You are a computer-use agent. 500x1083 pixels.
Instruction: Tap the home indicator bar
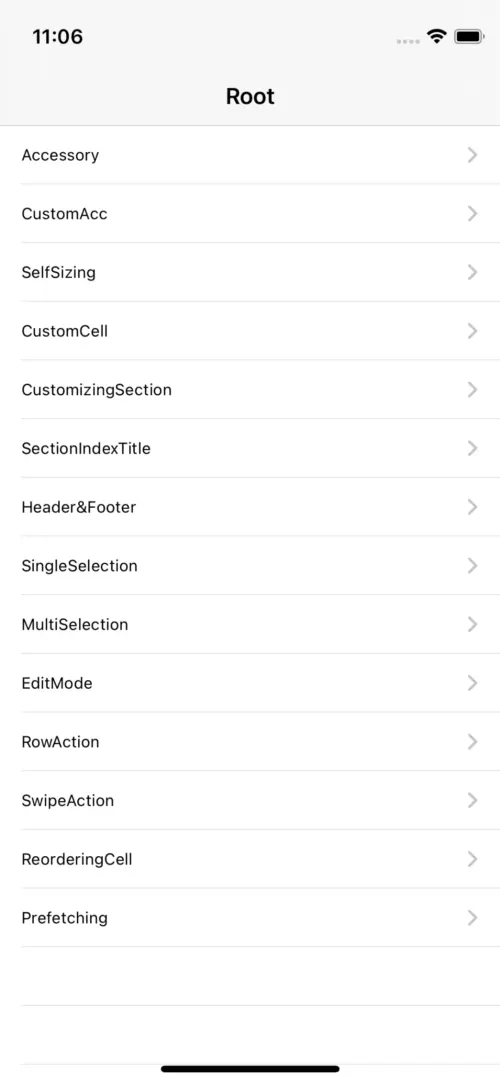click(250, 1069)
